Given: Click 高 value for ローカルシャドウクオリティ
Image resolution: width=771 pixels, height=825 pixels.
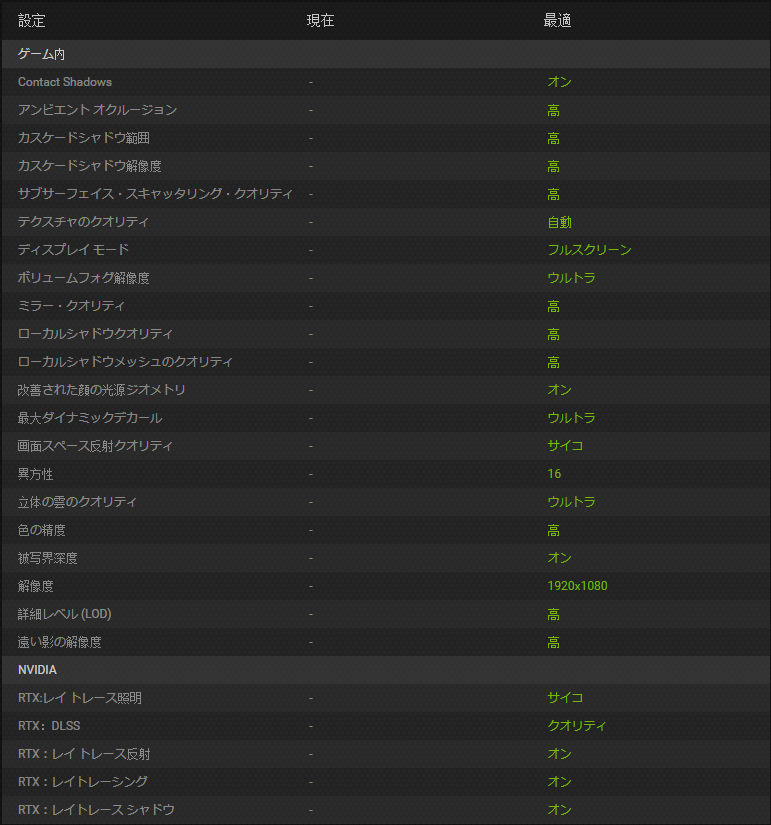Looking at the screenshot, I should pyautogui.click(x=553, y=334).
